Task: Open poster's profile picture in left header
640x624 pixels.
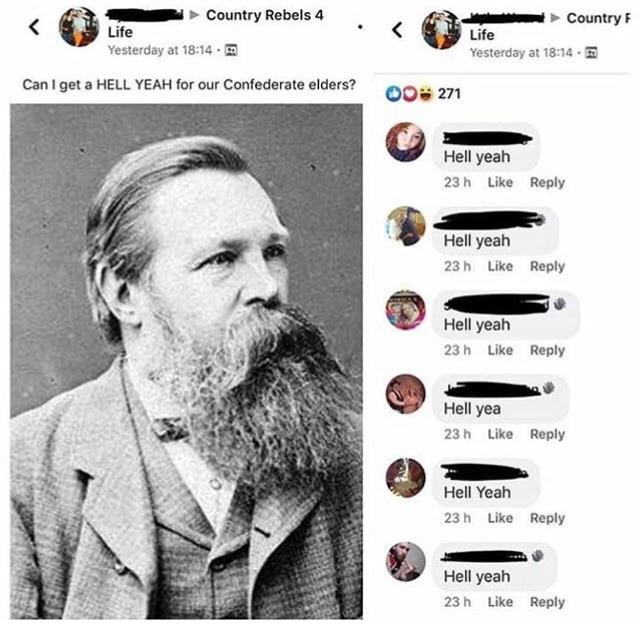Action: coord(79,27)
